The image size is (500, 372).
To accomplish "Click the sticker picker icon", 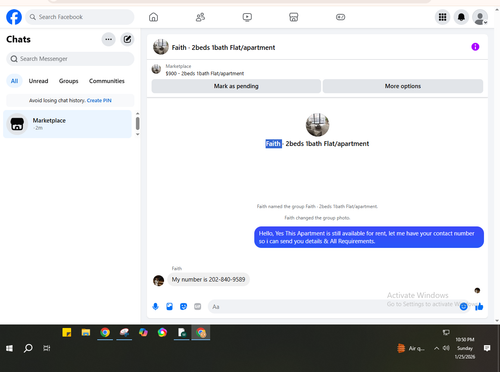I will point(183,306).
